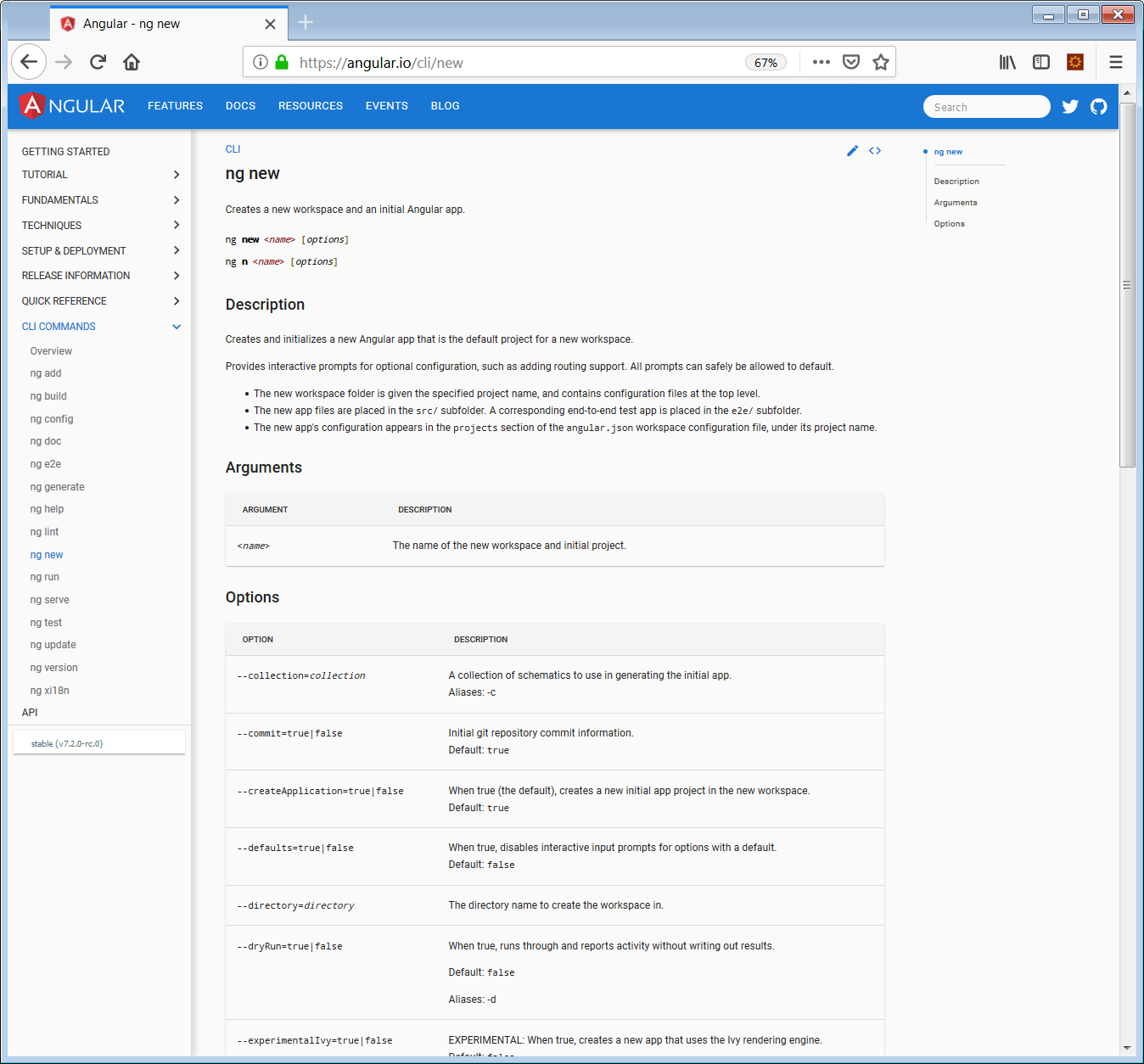Toggle the bookmark star for this page

click(880, 61)
